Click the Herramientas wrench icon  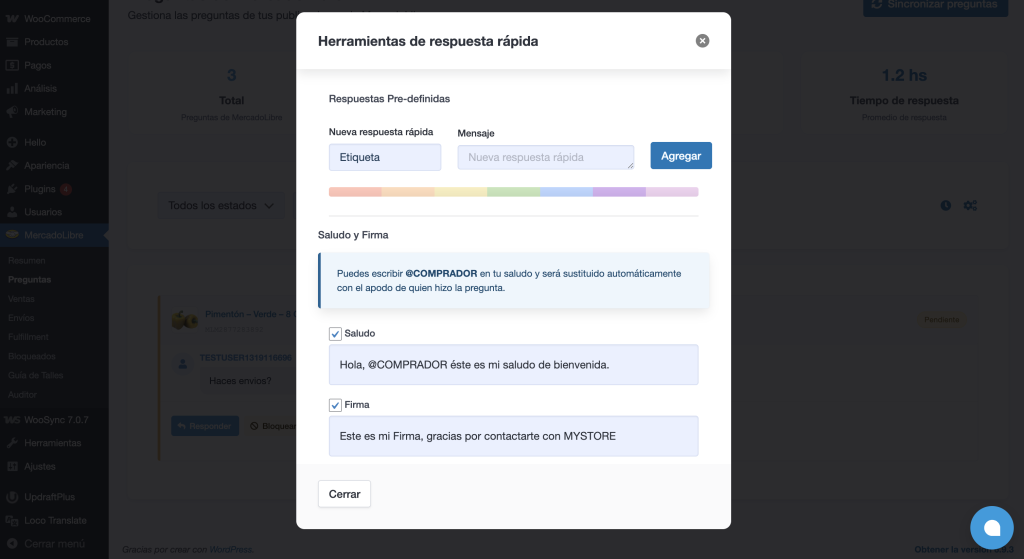coord(12,443)
